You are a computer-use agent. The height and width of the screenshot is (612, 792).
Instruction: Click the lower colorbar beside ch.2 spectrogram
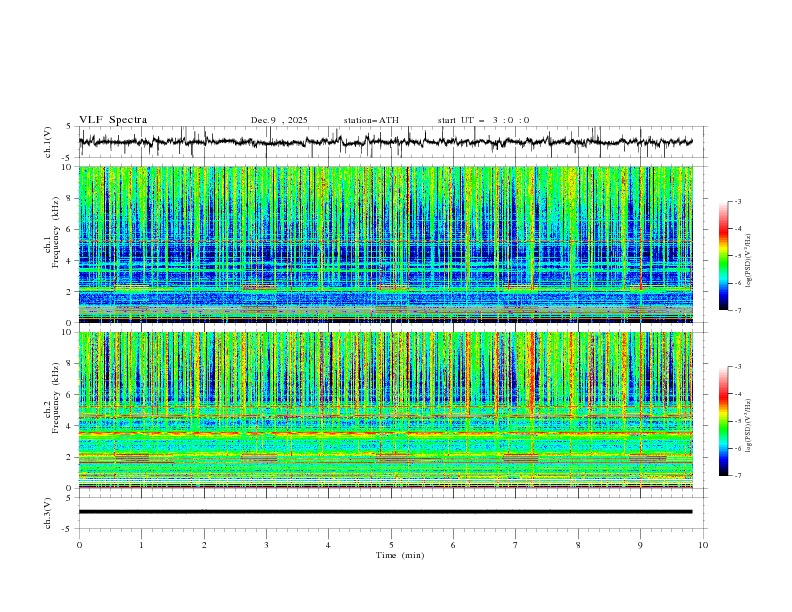[x=723, y=420]
